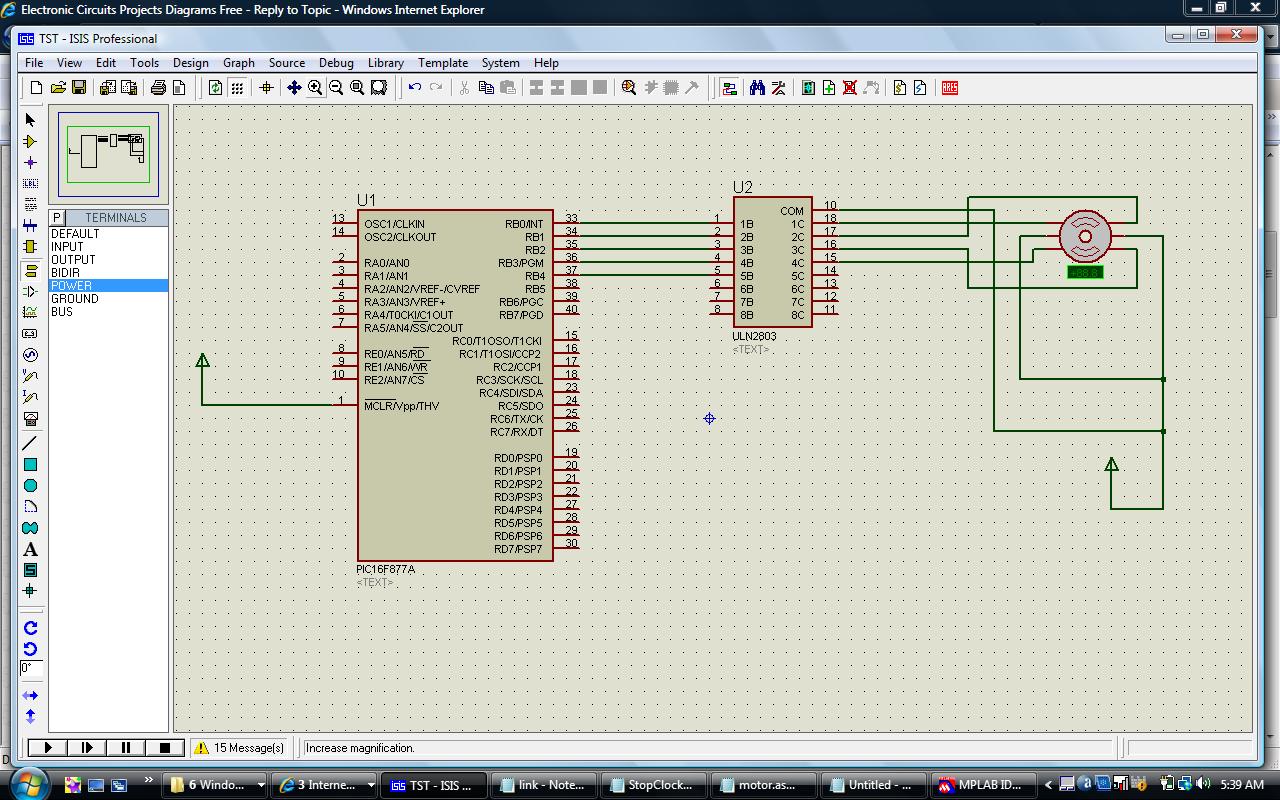Click Y-Mirror vertical flip icon

[x=30, y=716]
